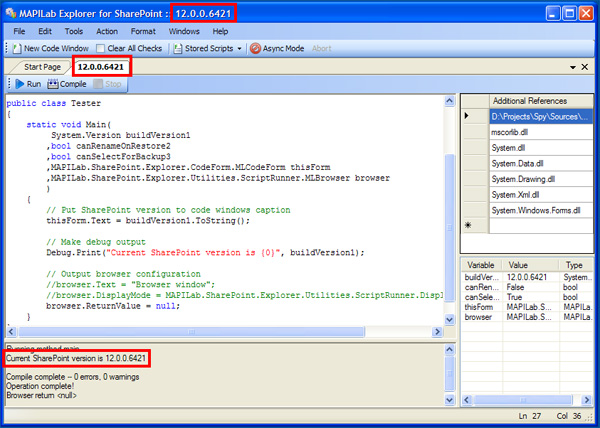Open the Edit menu
Image resolution: width=600 pixels, height=428 pixels.
(x=45, y=31)
